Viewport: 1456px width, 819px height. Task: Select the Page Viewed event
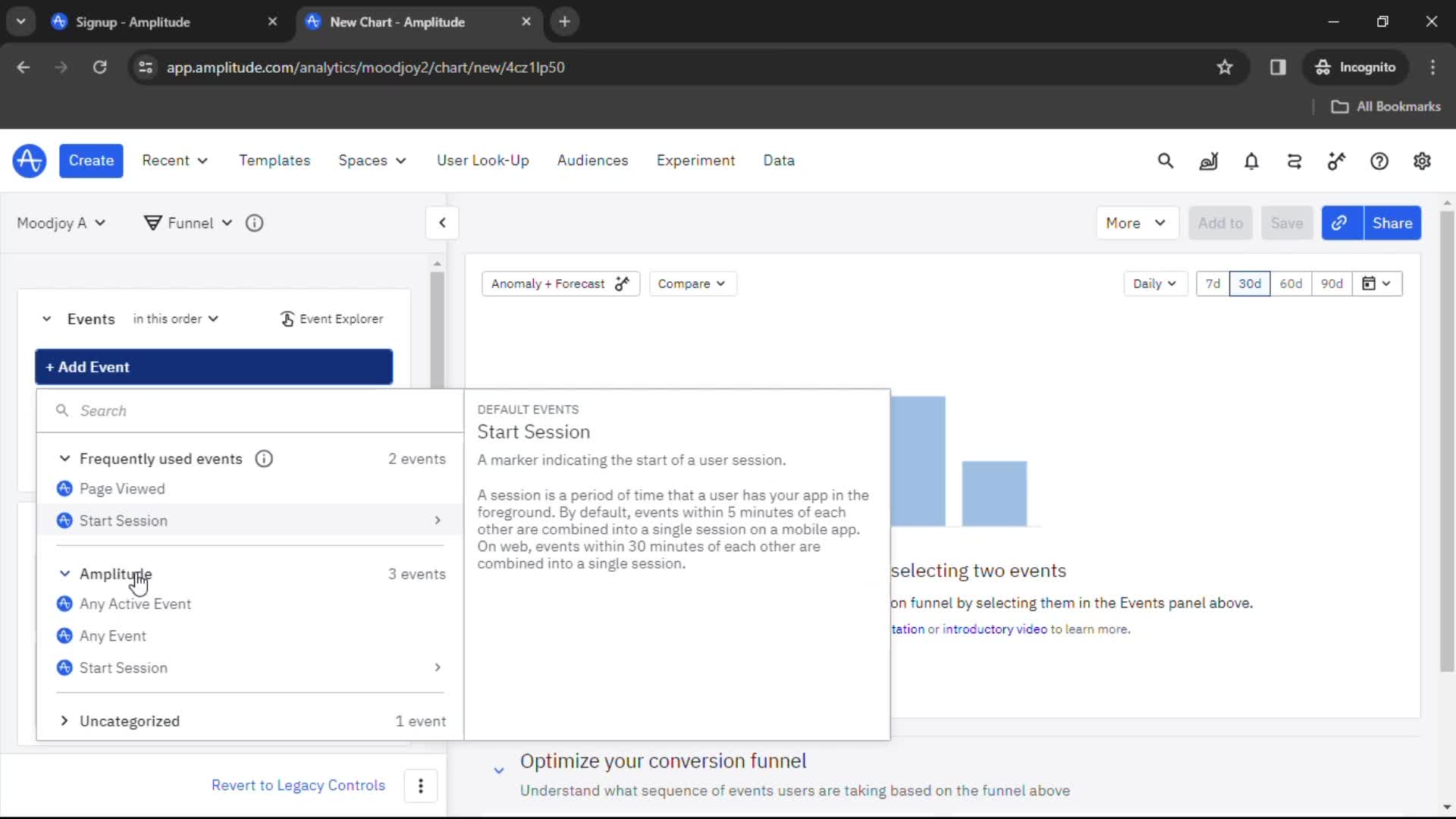(250, 489)
